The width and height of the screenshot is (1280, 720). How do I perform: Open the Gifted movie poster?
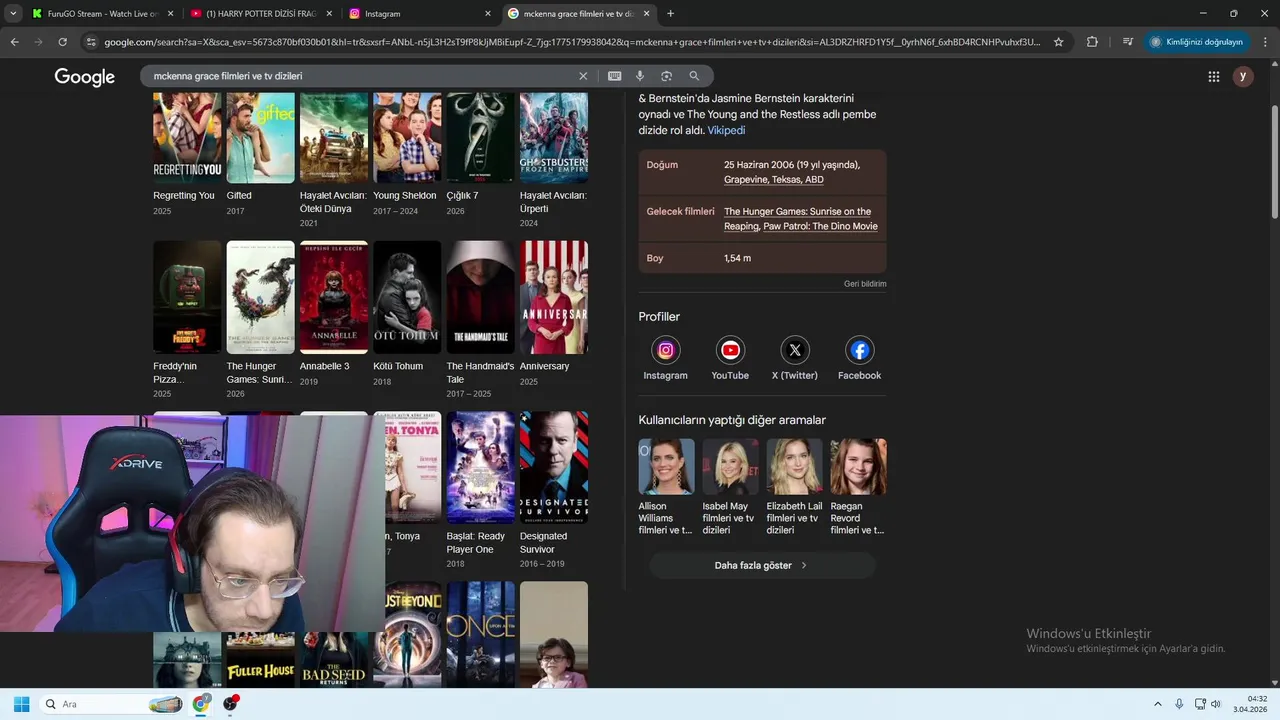(x=260, y=138)
